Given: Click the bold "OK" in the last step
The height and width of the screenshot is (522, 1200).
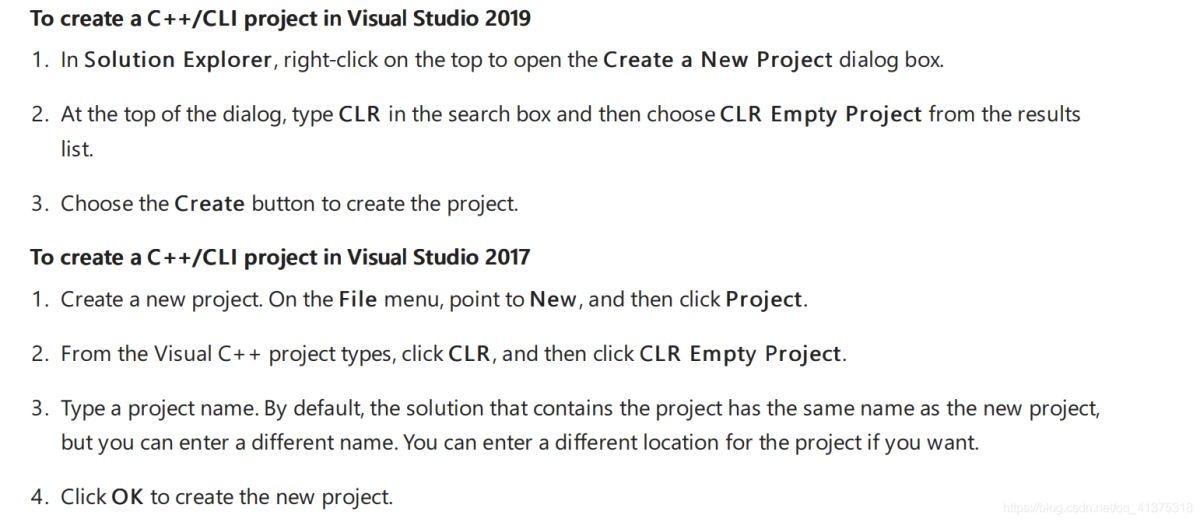Looking at the screenshot, I should 127,497.
